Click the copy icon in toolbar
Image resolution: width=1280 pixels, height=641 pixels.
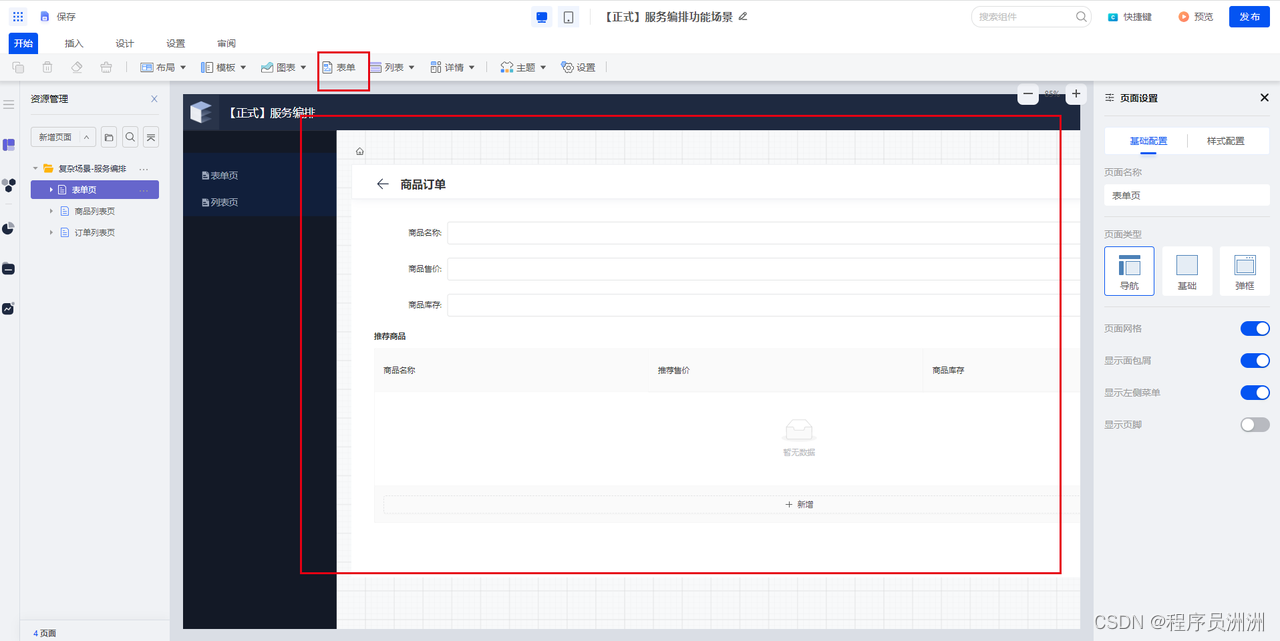18,67
